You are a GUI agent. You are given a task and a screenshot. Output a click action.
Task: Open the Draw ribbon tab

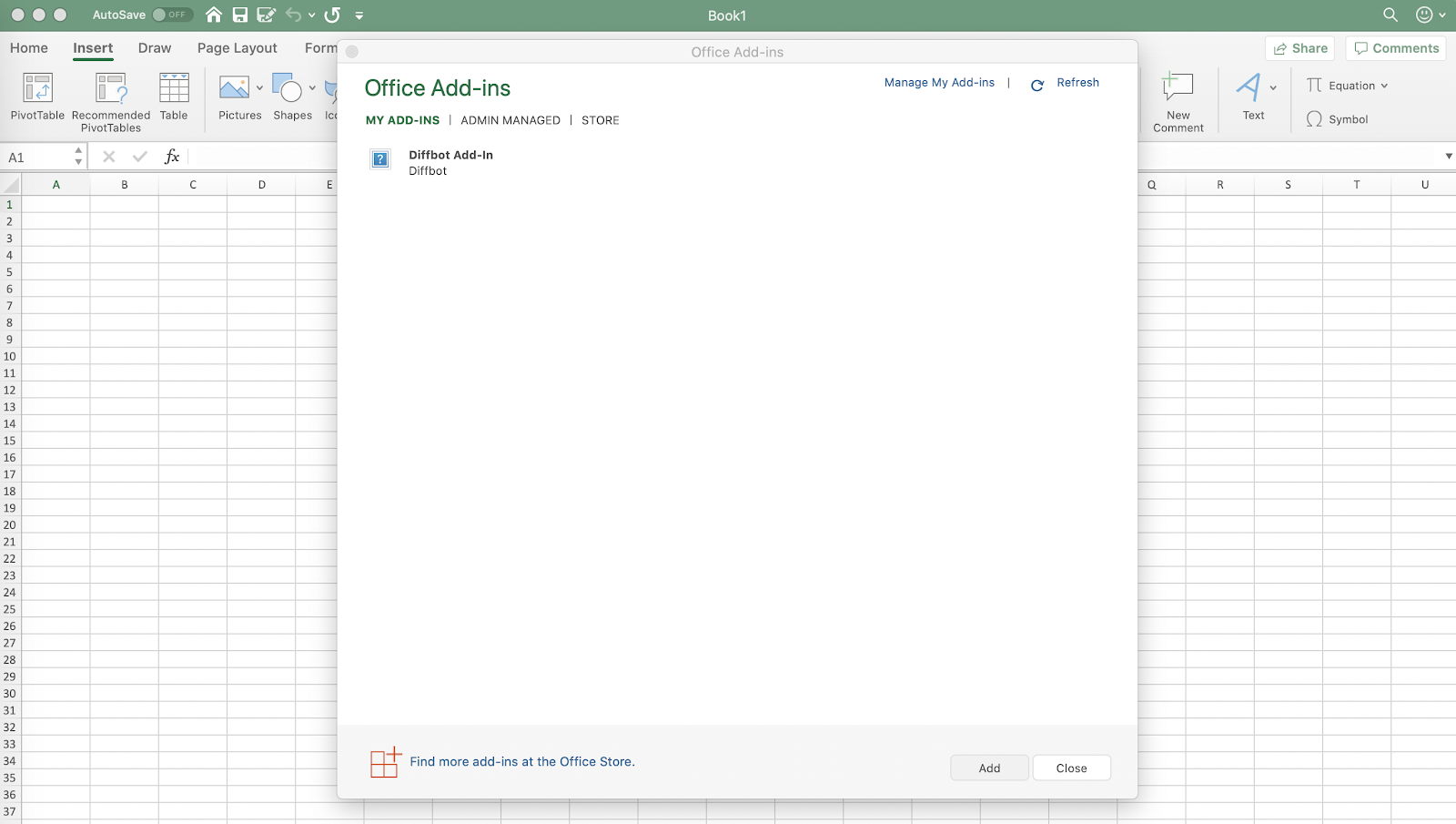pos(155,48)
